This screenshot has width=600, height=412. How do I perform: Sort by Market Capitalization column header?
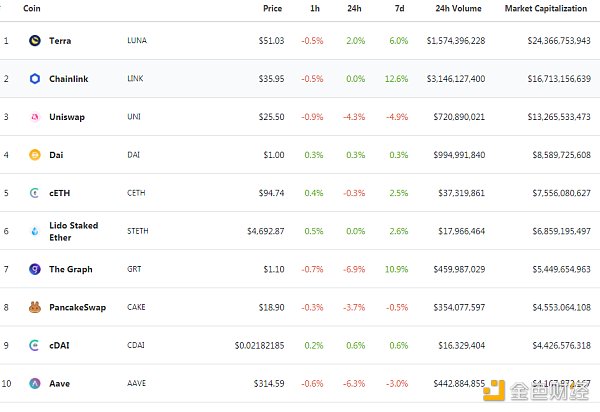point(547,9)
